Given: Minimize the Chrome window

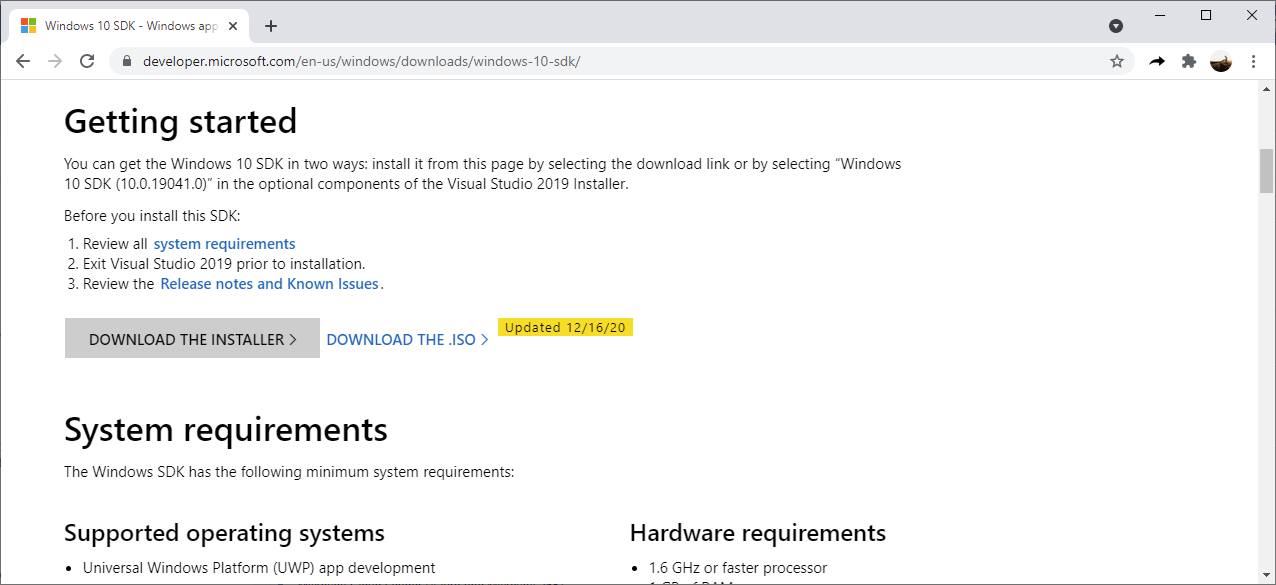Looking at the screenshot, I should [1160, 15].
